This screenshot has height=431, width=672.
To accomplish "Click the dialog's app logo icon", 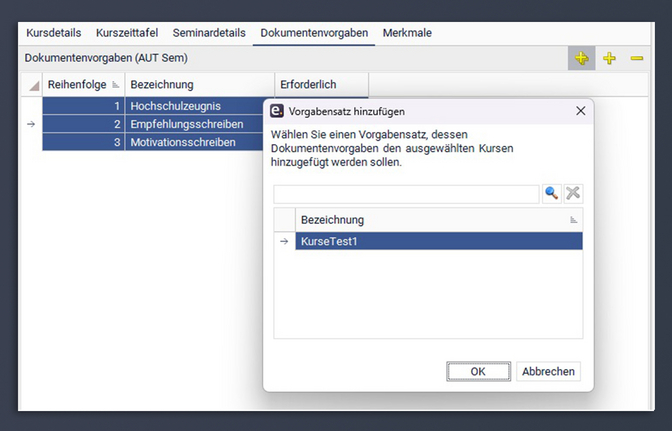I will 277,111.
